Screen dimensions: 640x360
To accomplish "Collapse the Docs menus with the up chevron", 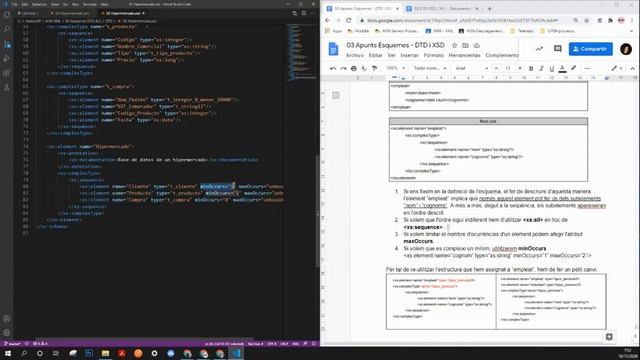I will [x=633, y=68].
